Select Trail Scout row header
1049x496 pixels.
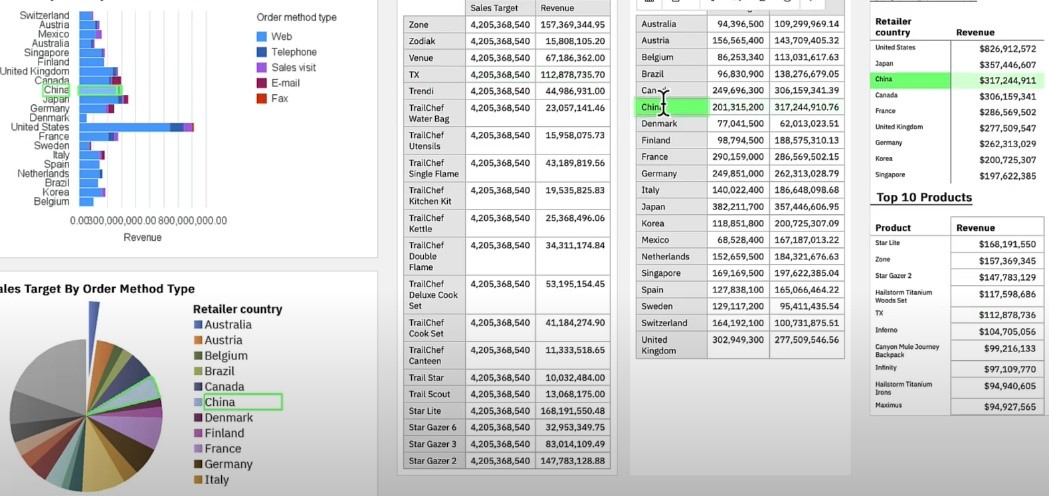pos(434,394)
